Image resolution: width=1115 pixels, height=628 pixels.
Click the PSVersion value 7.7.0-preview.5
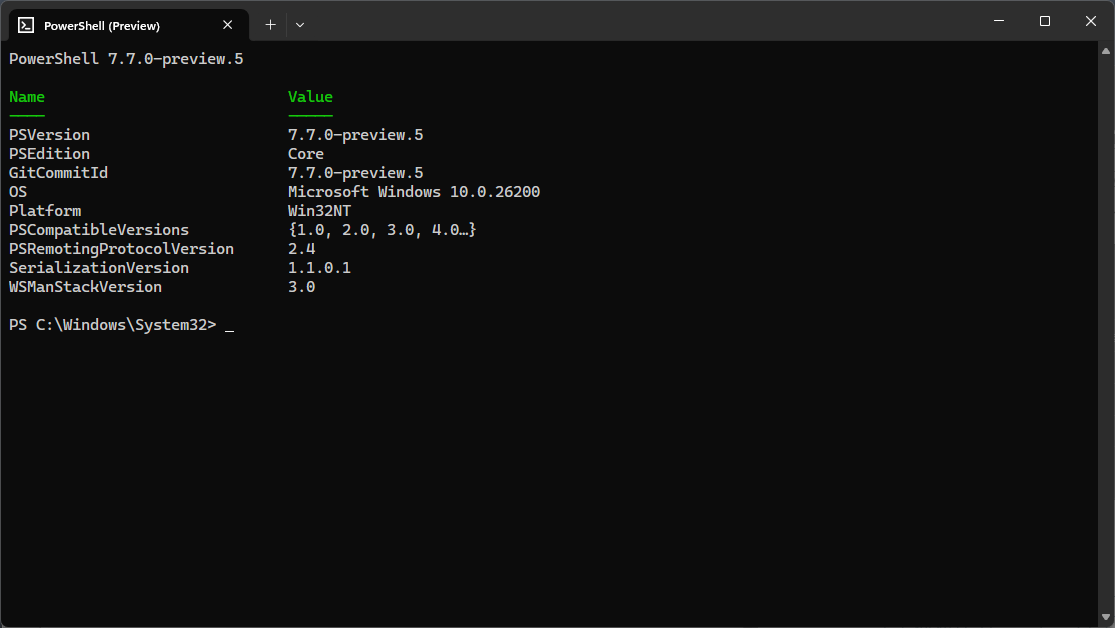pyautogui.click(x=356, y=135)
